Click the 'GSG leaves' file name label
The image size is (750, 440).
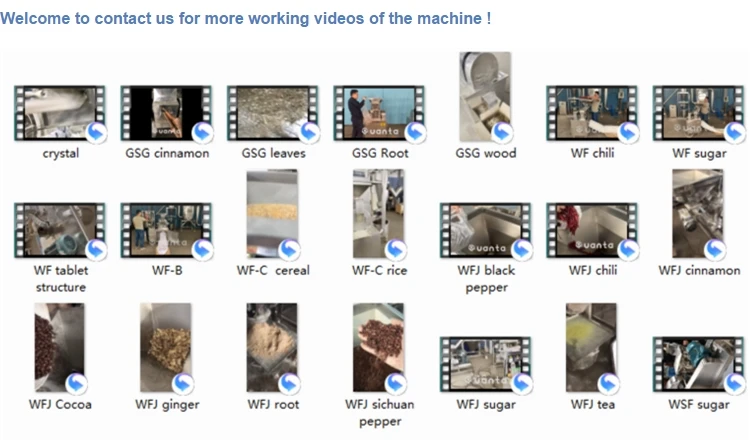click(273, 153)
